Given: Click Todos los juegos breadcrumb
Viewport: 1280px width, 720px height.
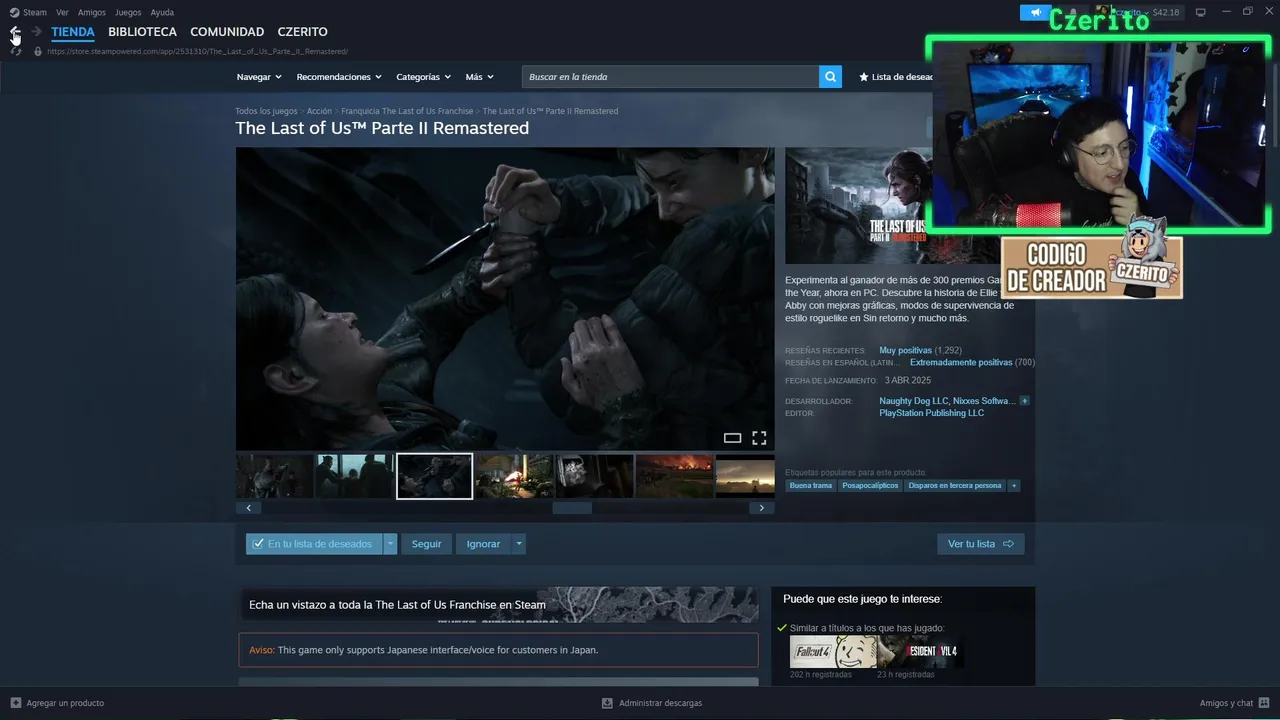Looking at the screenshot, I should [266, 111].
